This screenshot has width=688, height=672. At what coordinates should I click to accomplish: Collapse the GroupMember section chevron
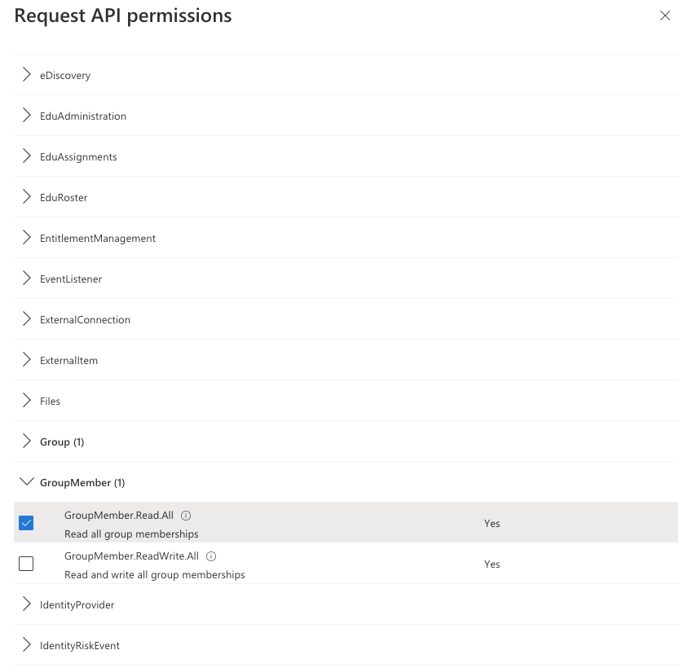[x=27, y=482]
